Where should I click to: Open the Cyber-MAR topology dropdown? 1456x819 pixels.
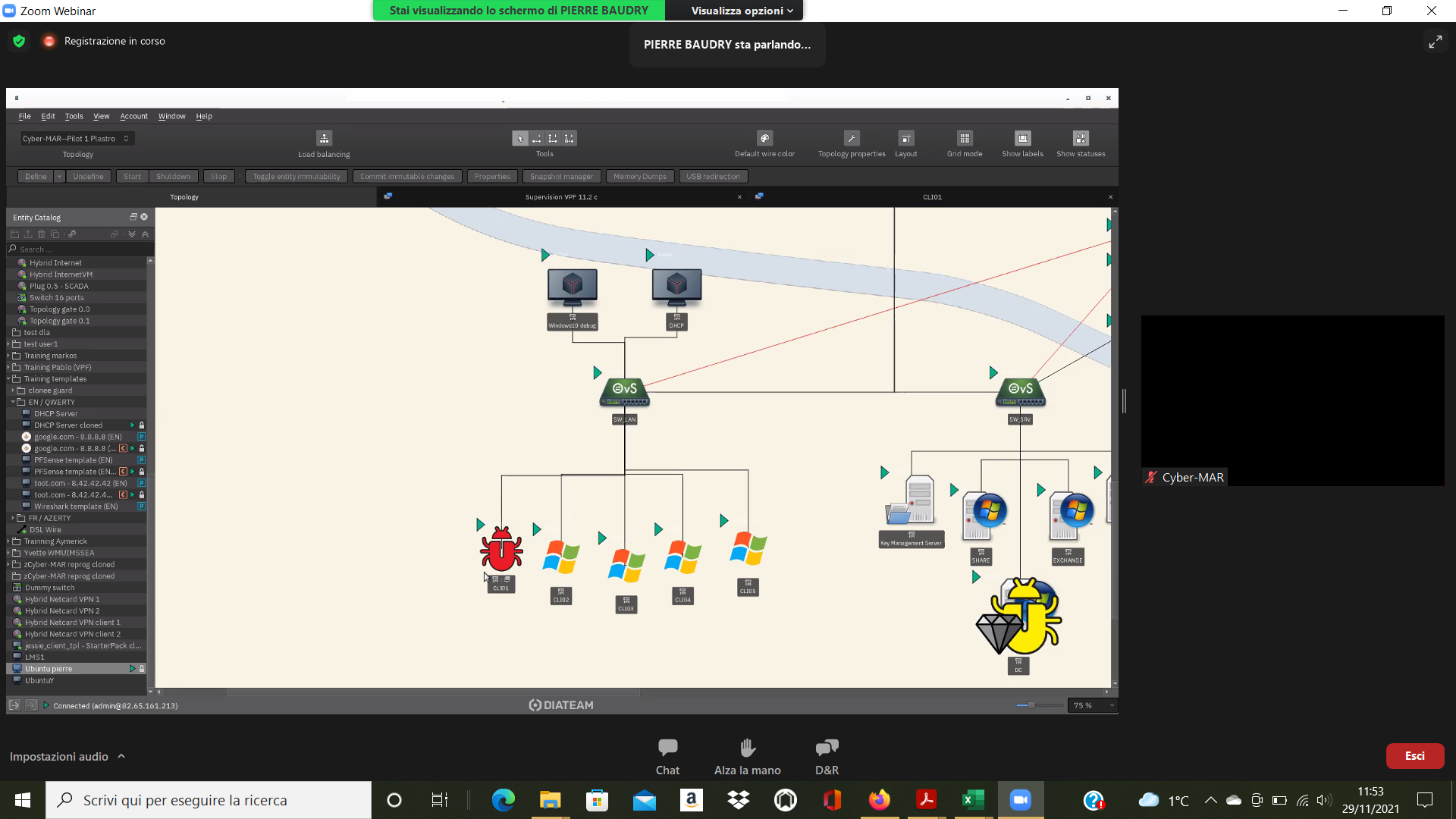pyautogui.click(x=77, y=139)
